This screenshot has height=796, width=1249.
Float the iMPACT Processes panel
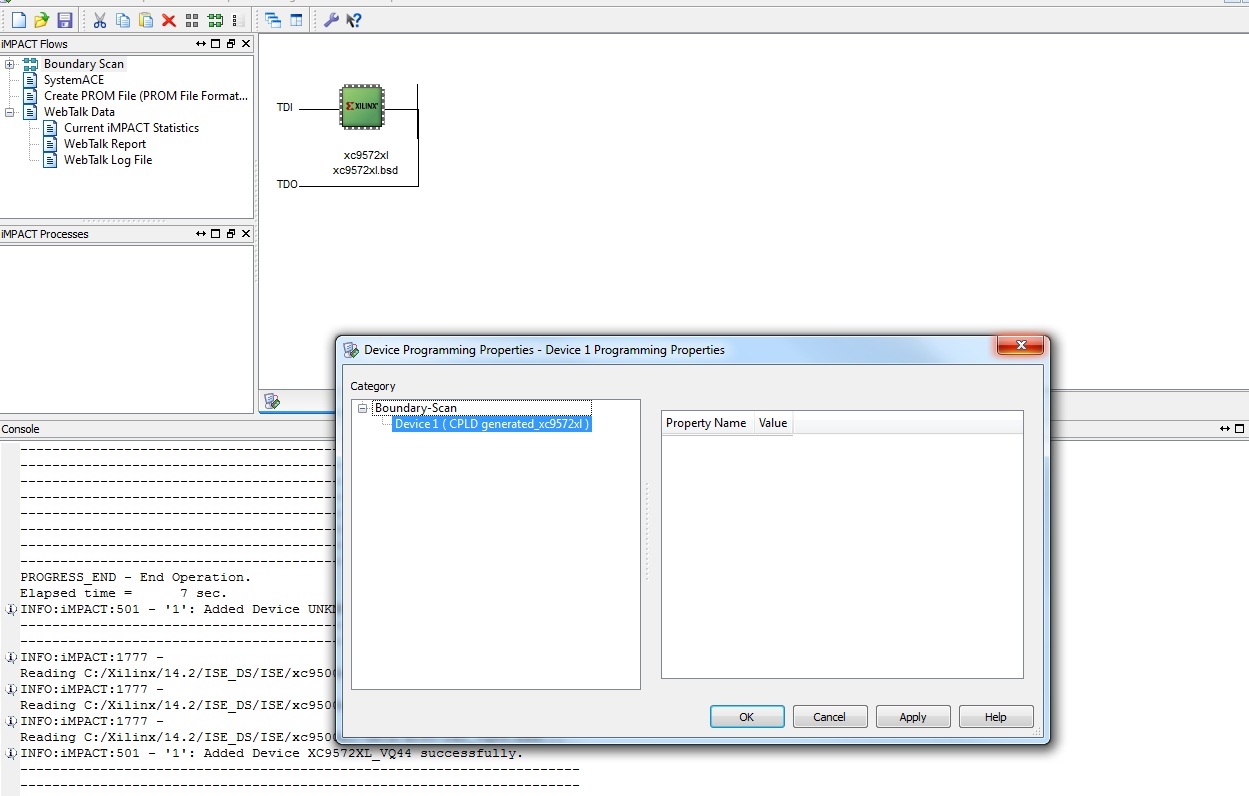[231, 234]
